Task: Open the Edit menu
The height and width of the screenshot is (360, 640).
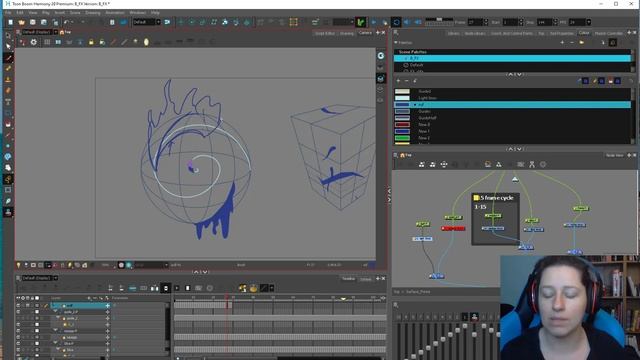Action: (x=20, y=13)
